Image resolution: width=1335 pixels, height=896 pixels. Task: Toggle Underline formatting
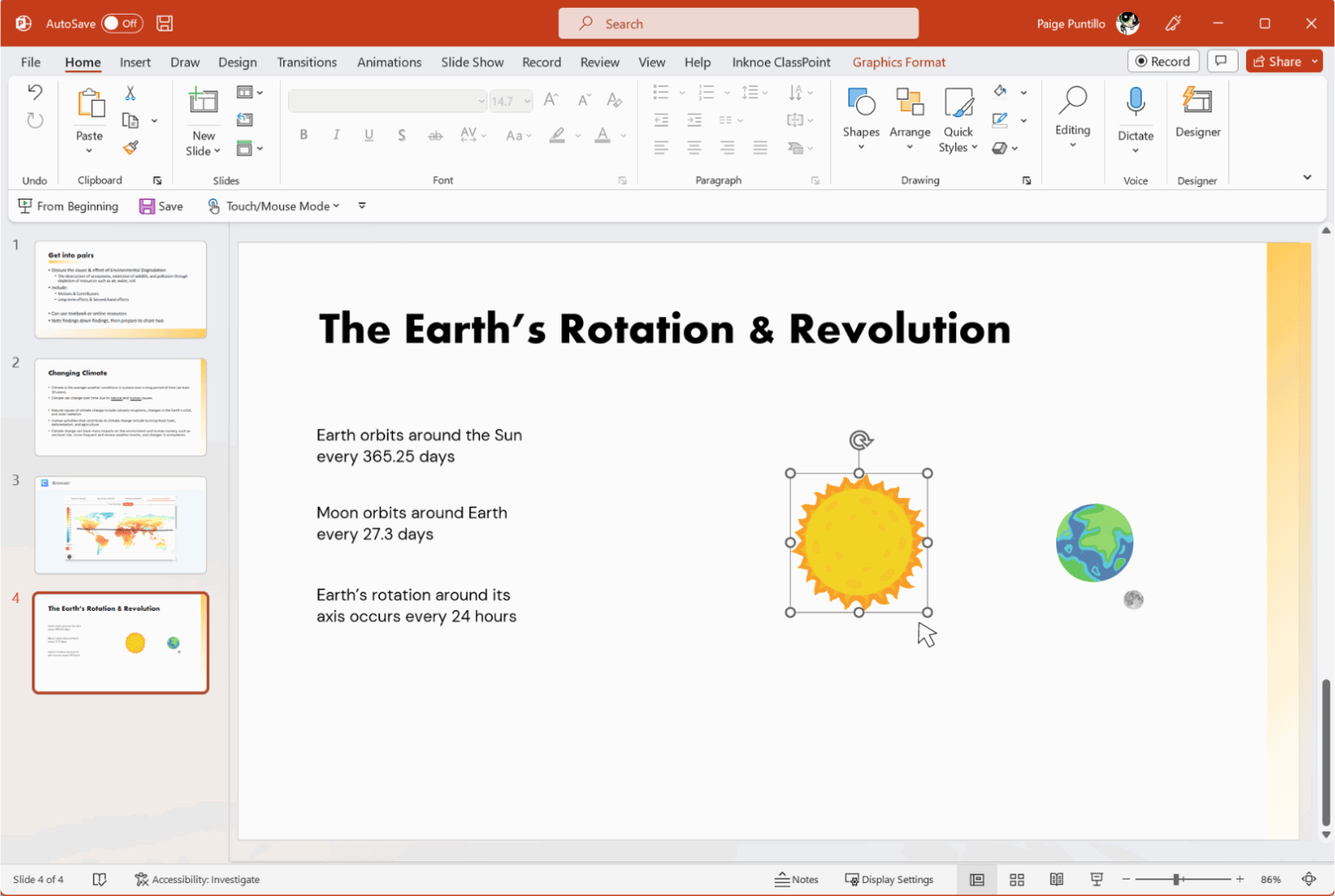point(369,135)
